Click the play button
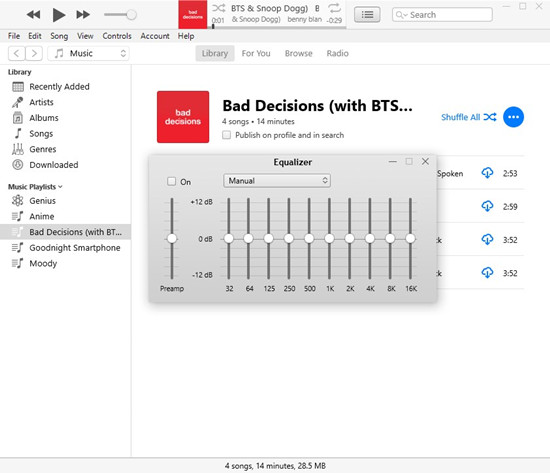The height and width of the screenshot is (473, 550). tap(59, 15)
